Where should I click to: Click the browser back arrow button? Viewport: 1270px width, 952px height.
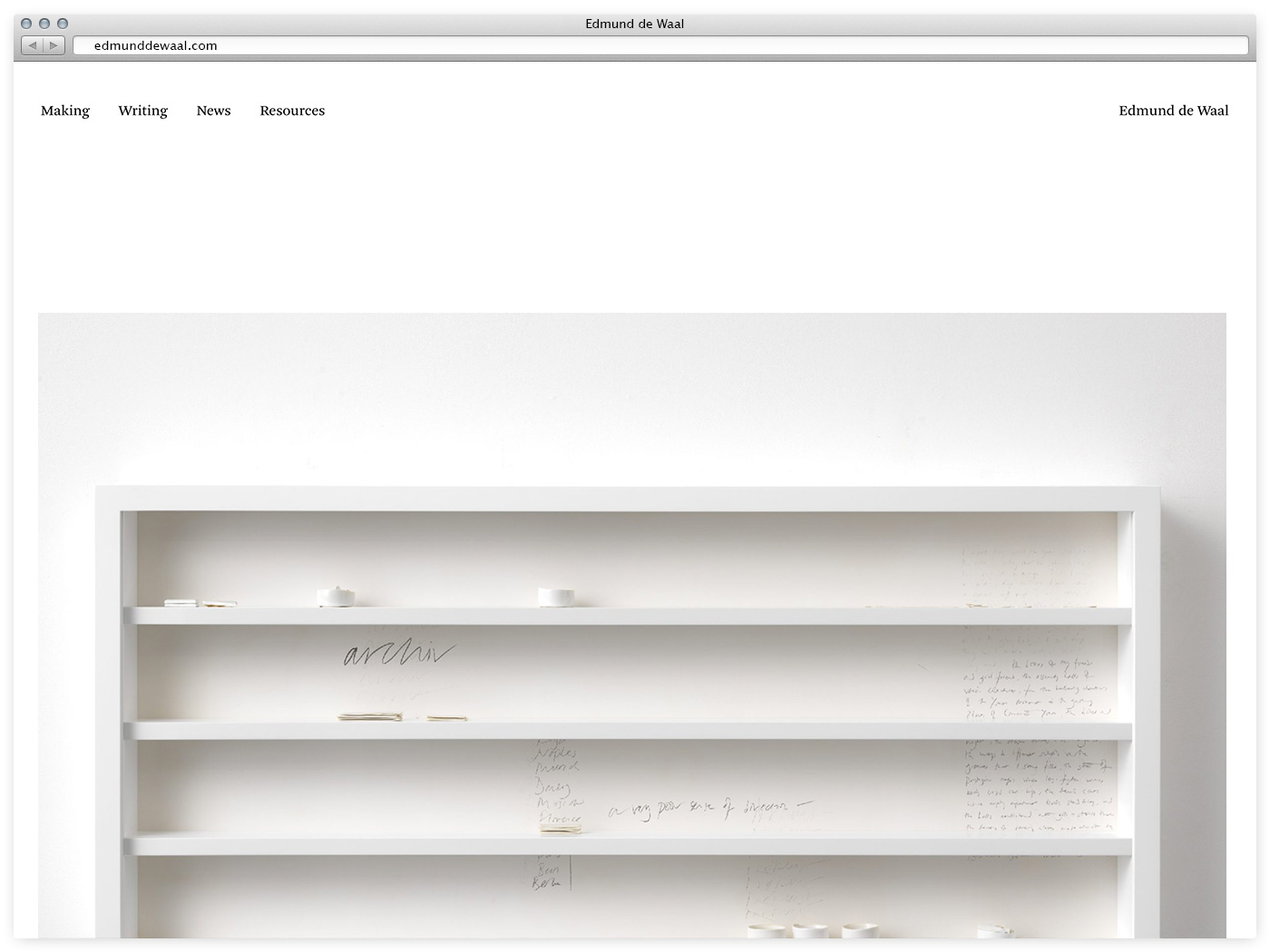point(33,45)
